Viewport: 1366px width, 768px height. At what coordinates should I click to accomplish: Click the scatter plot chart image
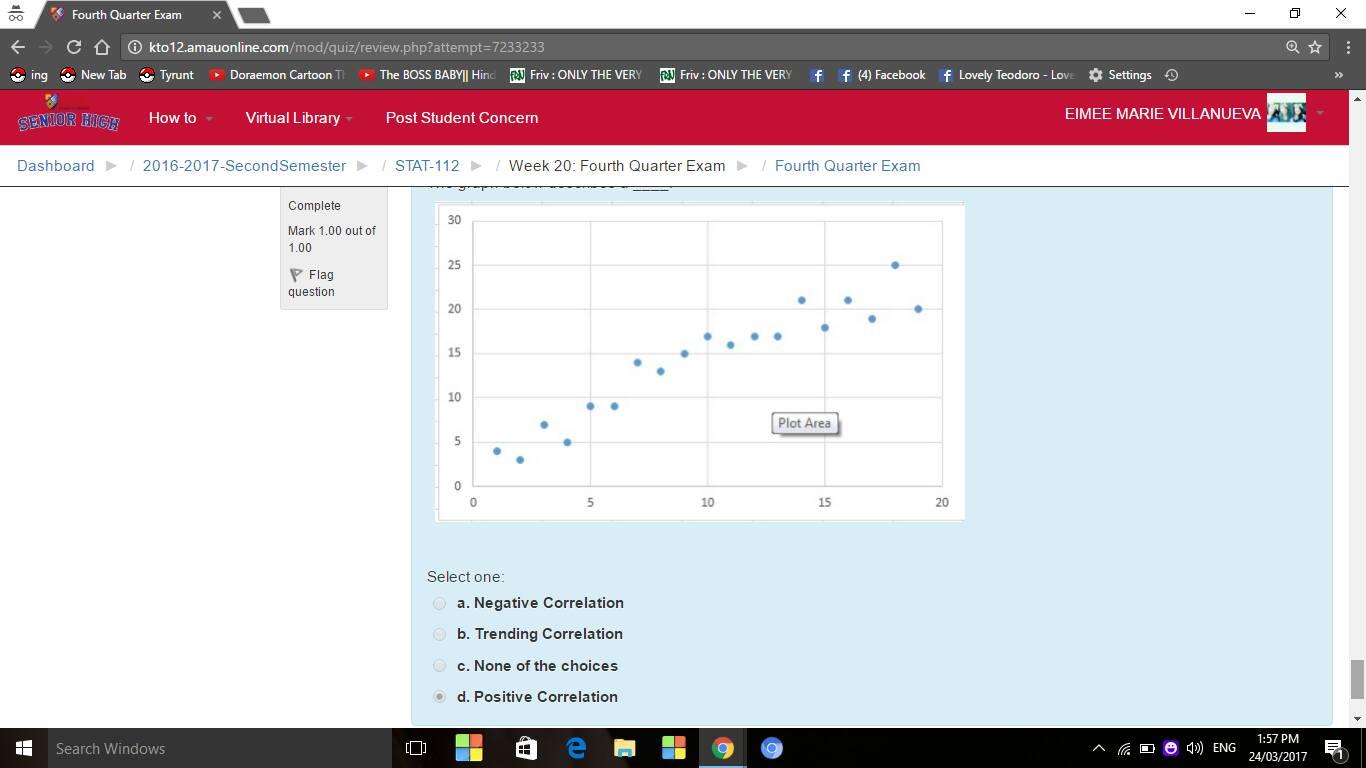pos(700,362)
